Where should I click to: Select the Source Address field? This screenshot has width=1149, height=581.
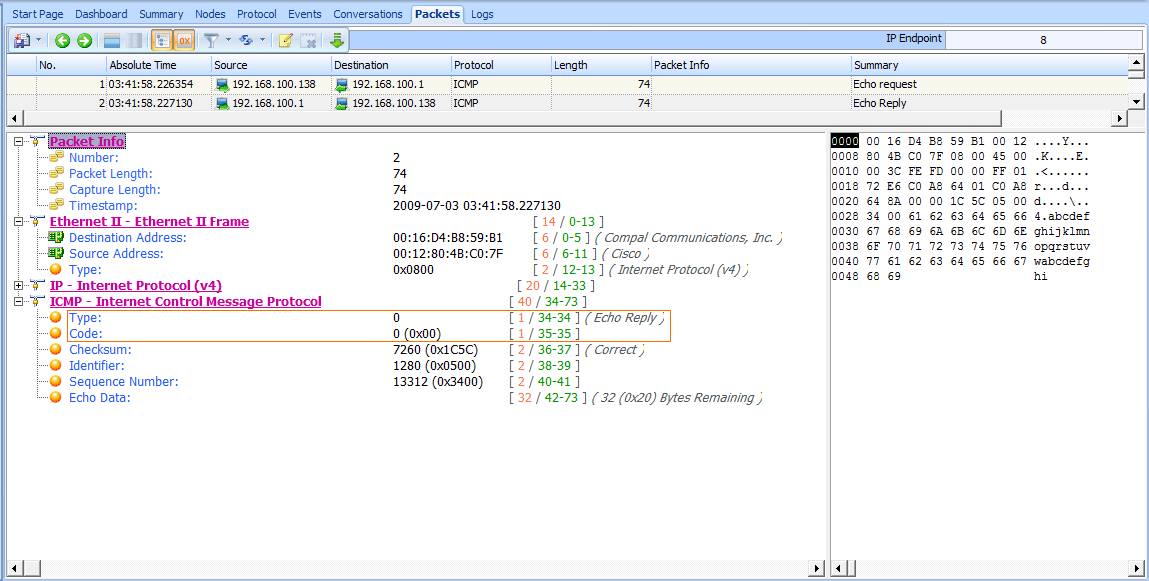116,254
